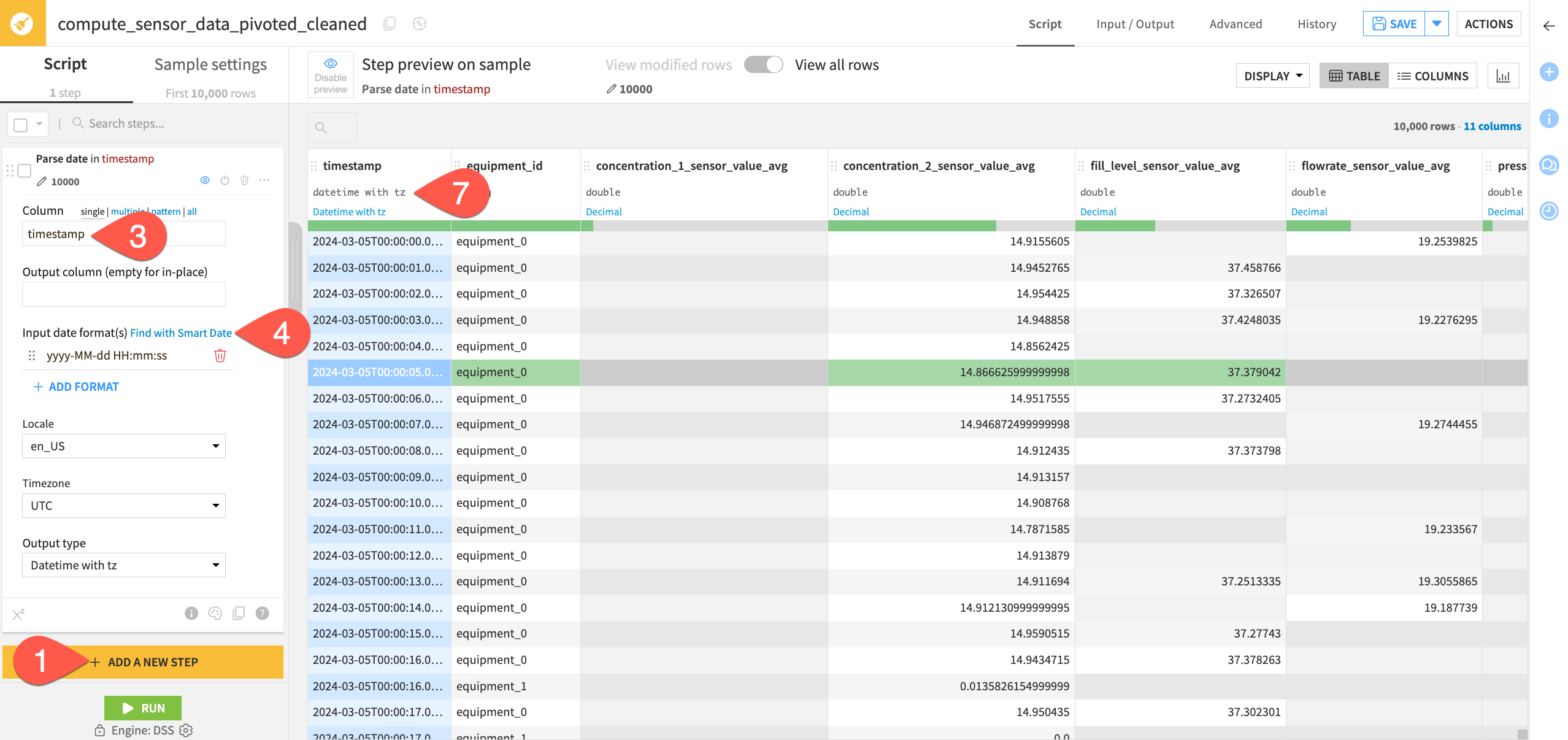Image resolution: width=1568 pixels, height=740 pixels.
Task: Click the Dataiku prepare recipe logo icon
Action: coord(23,23)
